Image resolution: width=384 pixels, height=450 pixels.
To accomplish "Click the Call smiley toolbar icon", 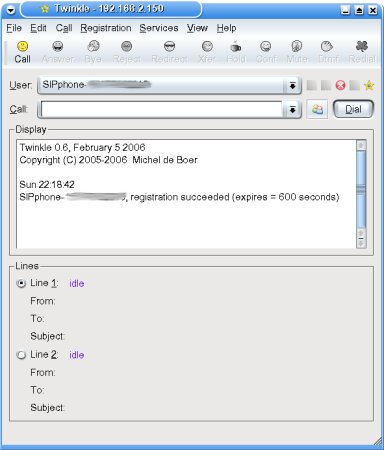I will click(23, 46).
